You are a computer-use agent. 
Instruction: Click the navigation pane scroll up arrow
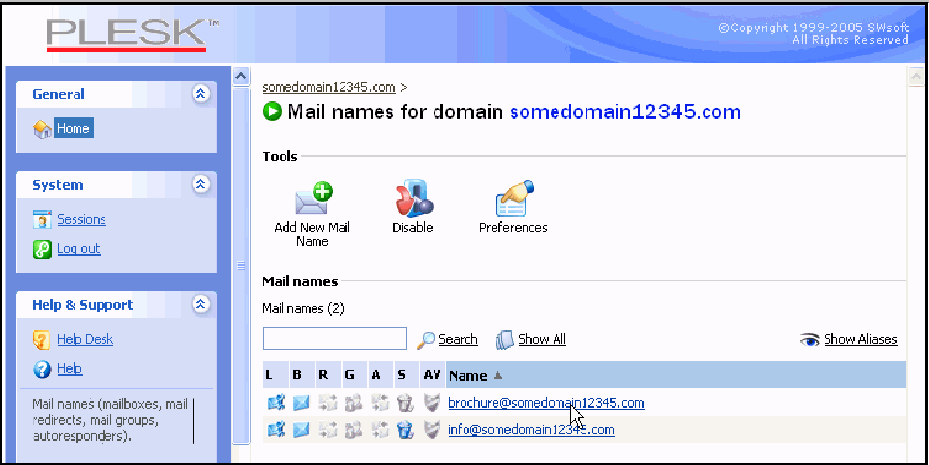tap(241, 77)
